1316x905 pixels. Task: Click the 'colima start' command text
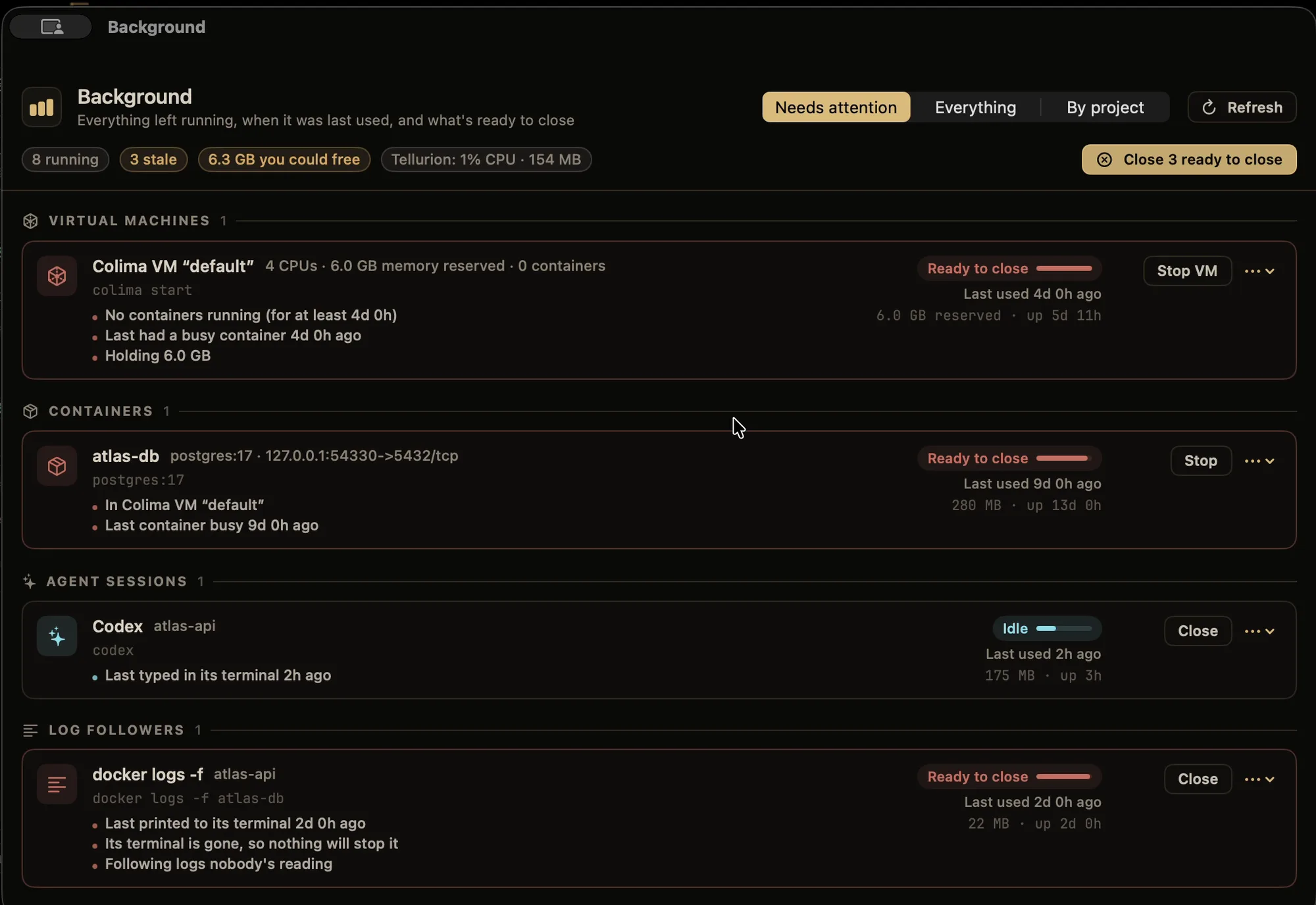click(142, 290)
